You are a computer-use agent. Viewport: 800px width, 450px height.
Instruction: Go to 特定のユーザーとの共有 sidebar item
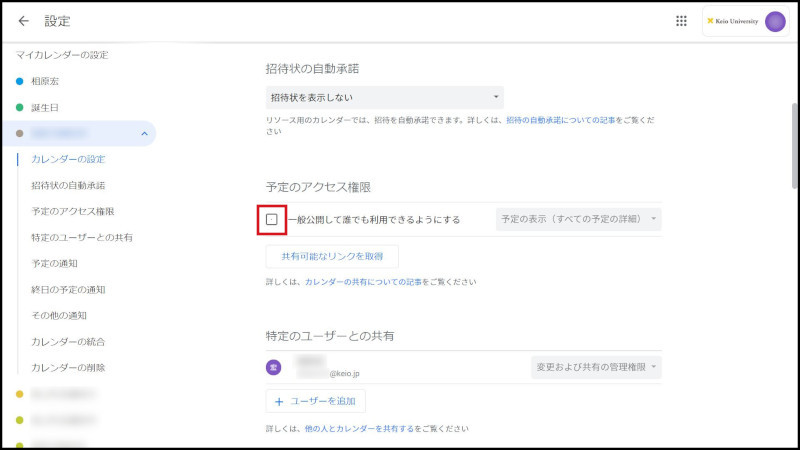pyautogui.click(x=82, y=237)
